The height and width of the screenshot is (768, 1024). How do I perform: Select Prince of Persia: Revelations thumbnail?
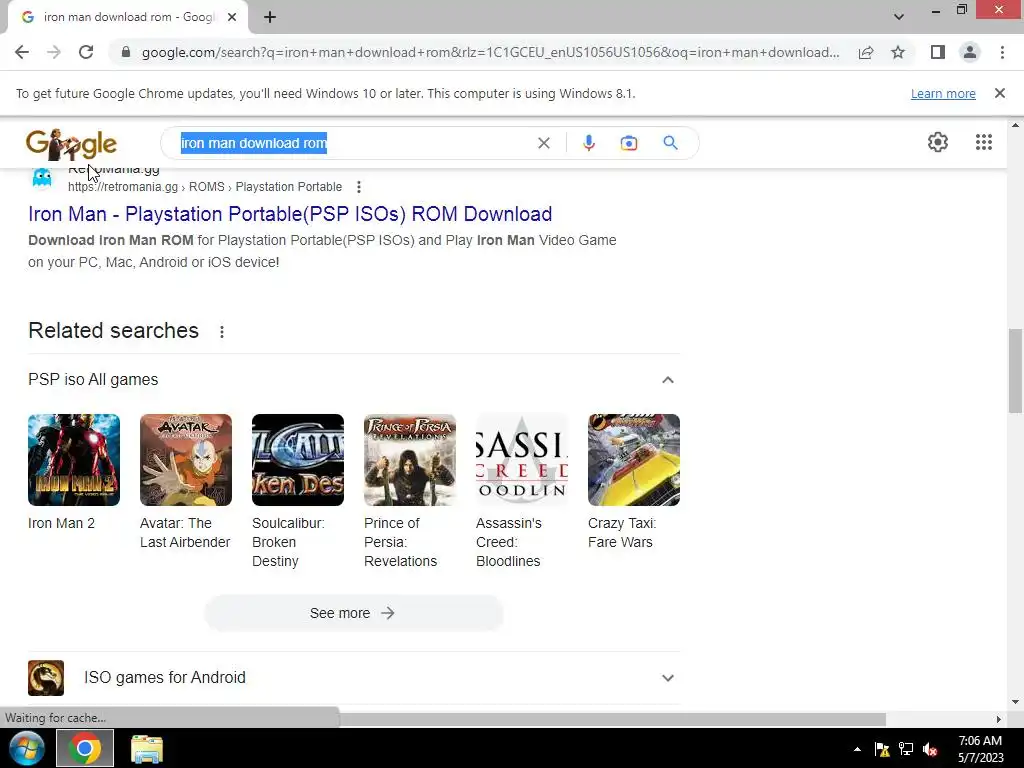pyautogui.click(x=410, y=460)
